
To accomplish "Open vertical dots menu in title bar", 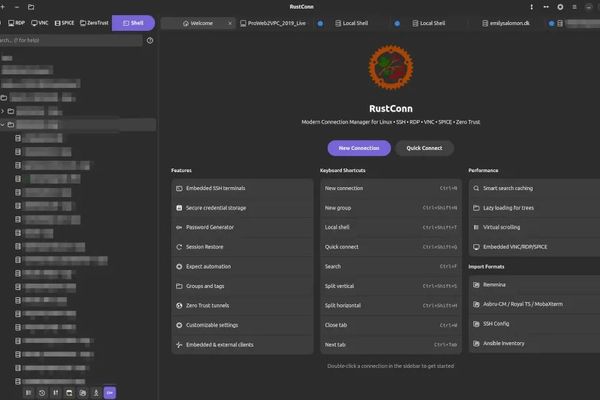I will 532,7.
